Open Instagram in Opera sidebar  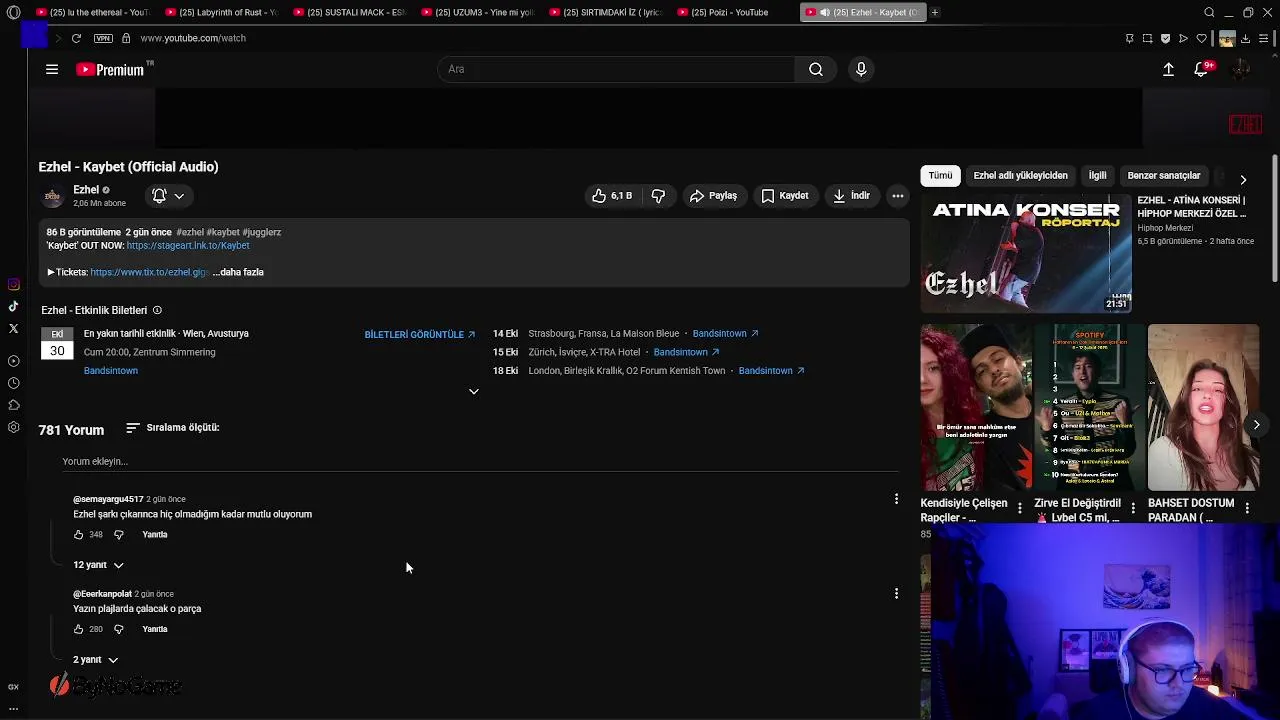pyautogui.click(x=13, y=285)
